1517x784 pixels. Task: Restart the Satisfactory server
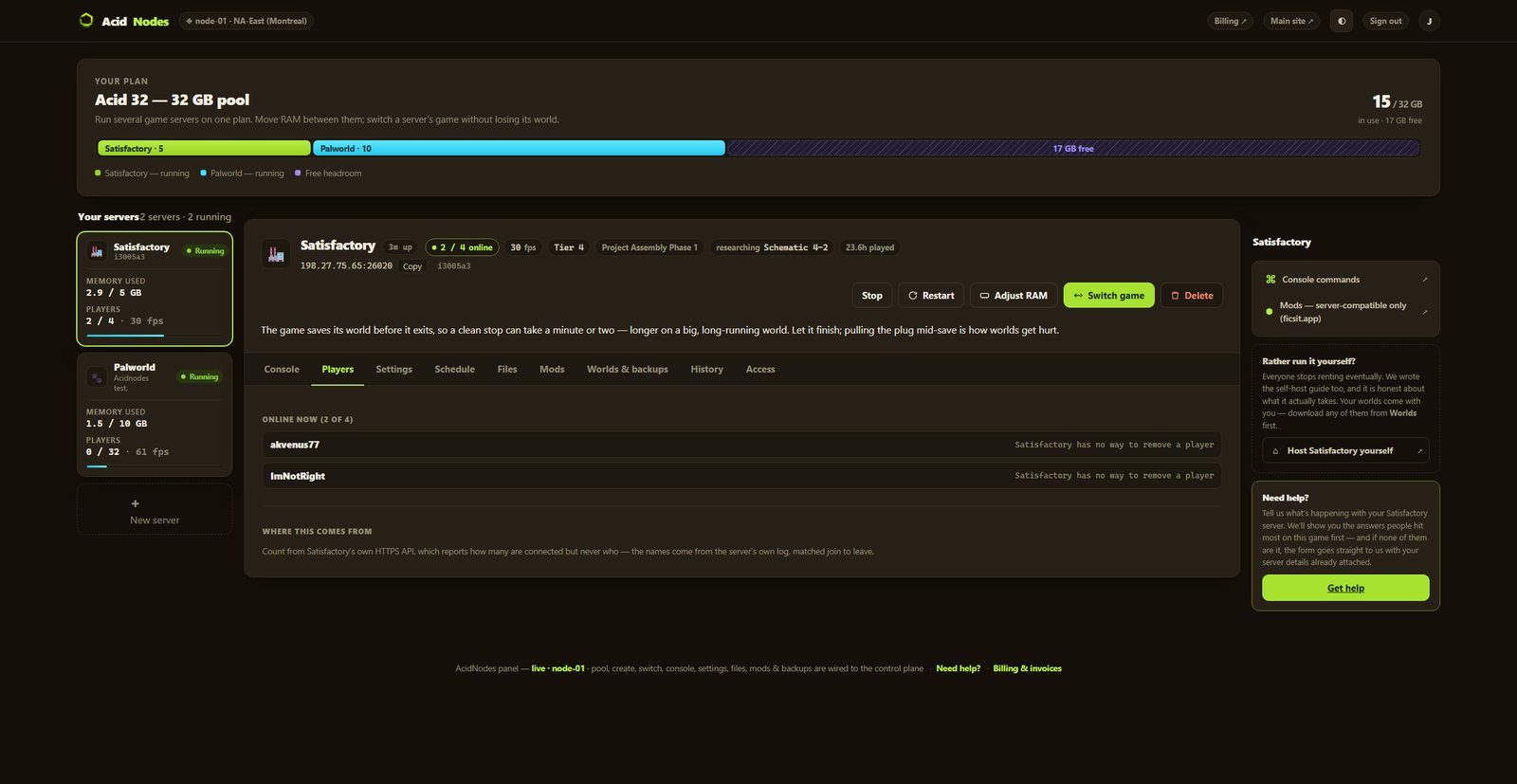click(931, 296)
